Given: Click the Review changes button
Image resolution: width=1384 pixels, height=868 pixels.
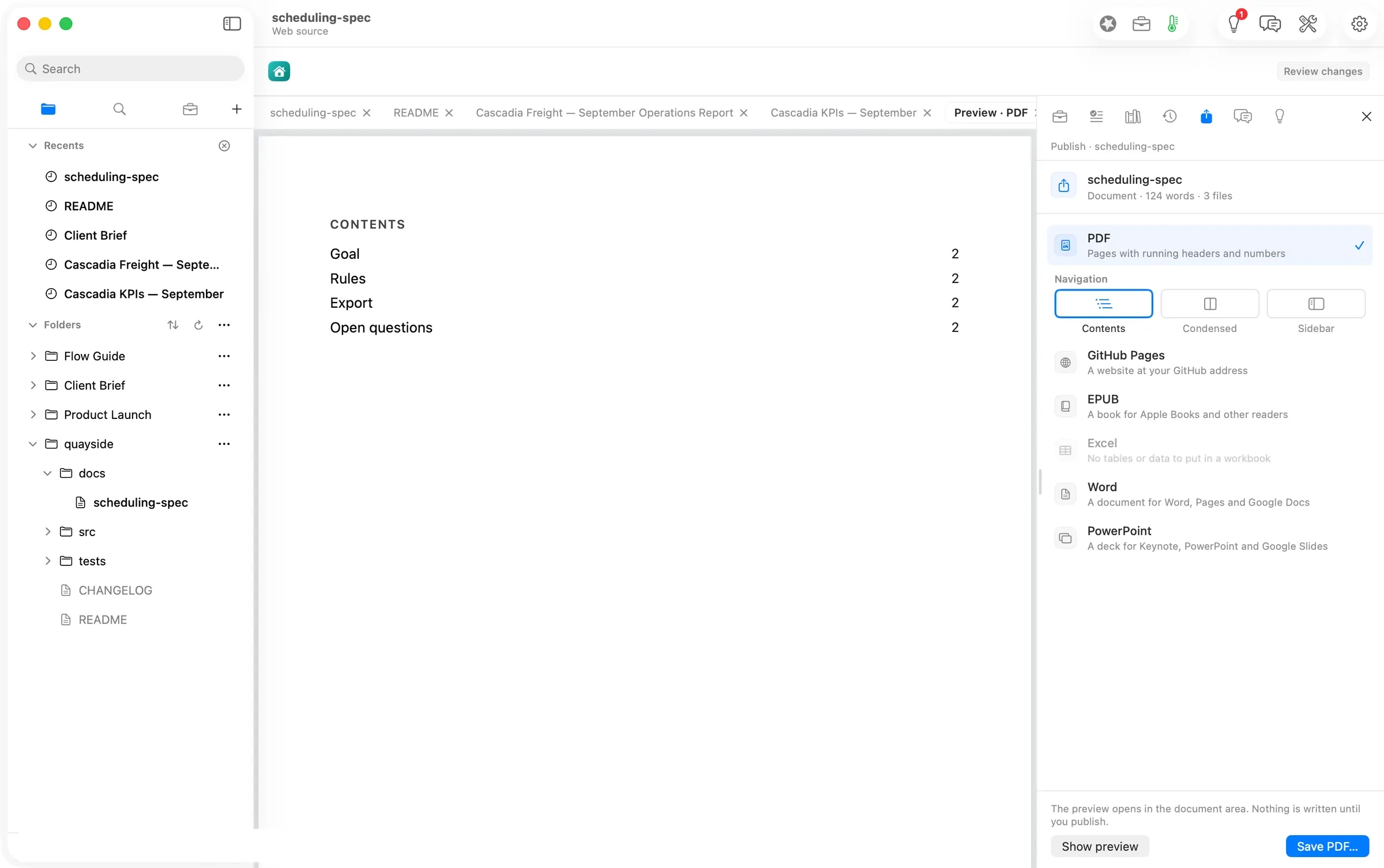Looking at the screenshot, I should 1323,71.
